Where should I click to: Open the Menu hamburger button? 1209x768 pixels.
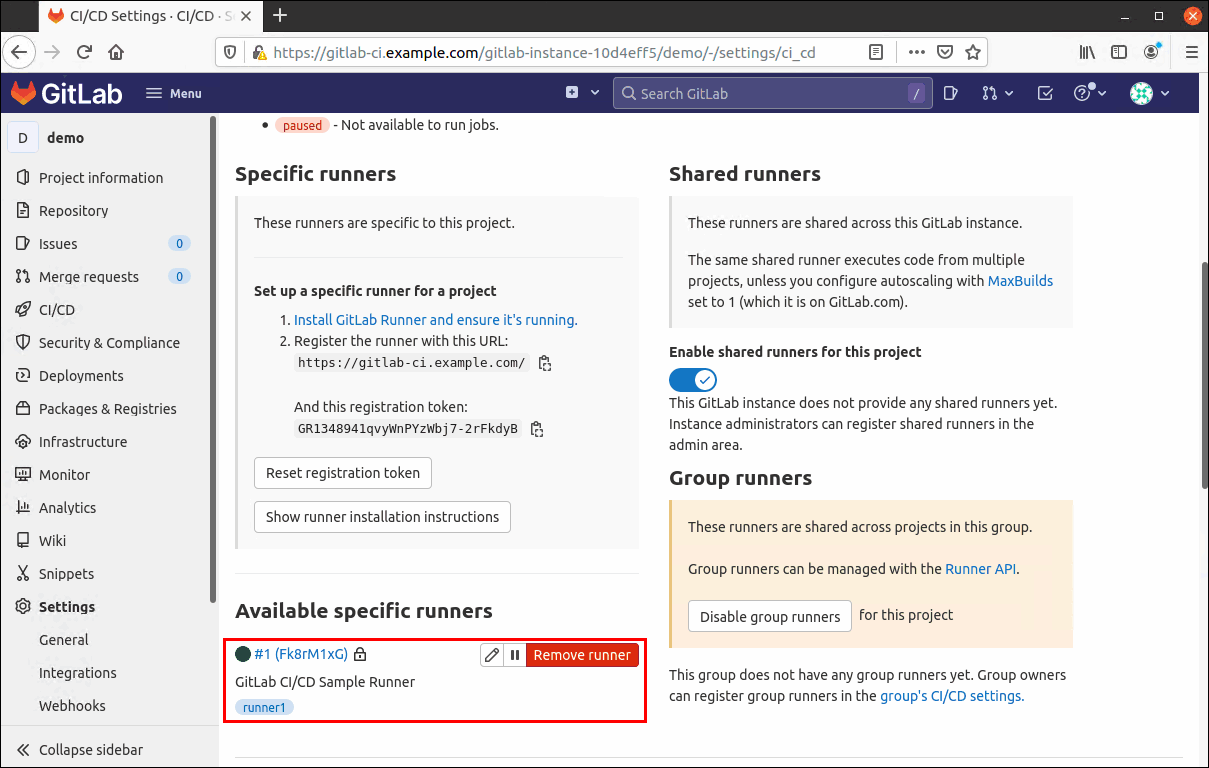pos(174,93)
